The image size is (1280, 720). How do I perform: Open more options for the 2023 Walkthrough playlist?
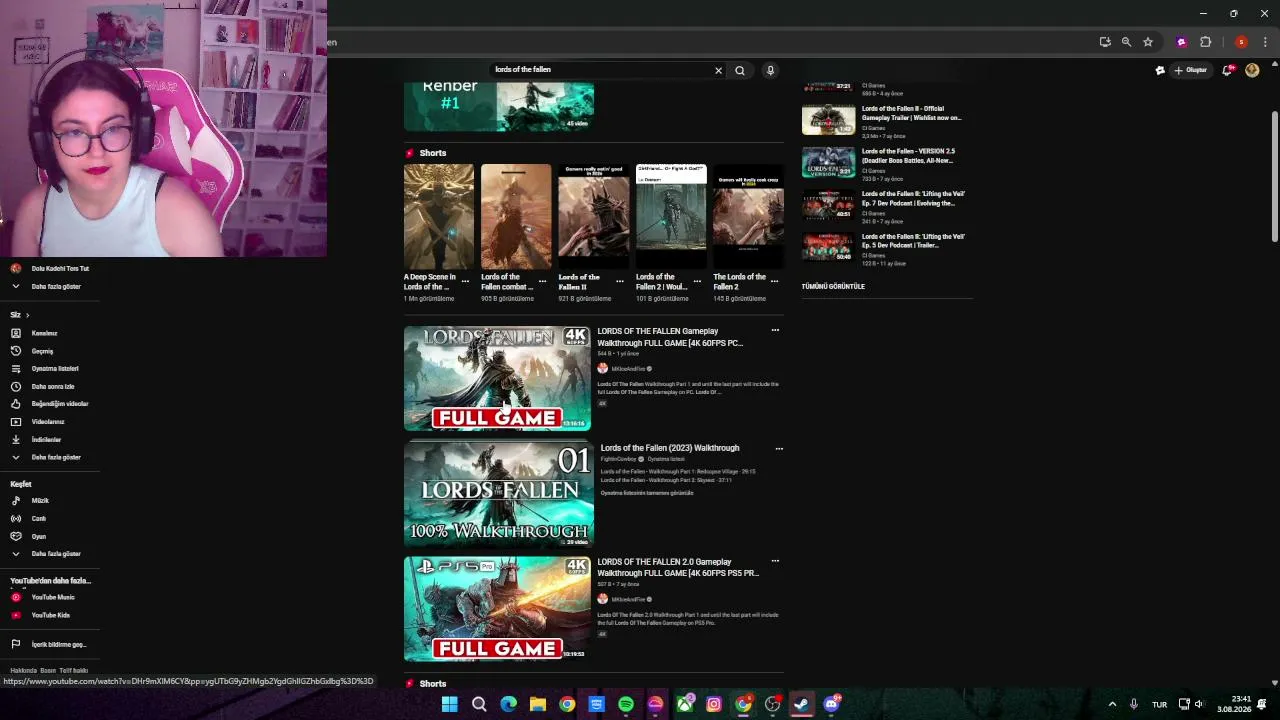click(x=779, y=449)
